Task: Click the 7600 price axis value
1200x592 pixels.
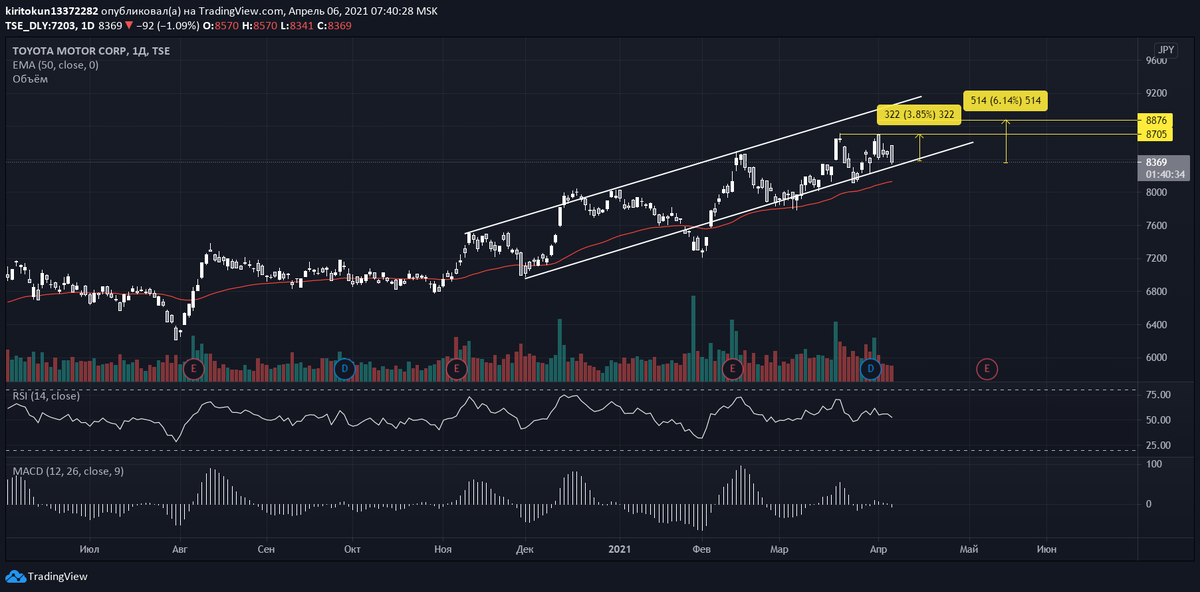Action: pos(1156,225)
